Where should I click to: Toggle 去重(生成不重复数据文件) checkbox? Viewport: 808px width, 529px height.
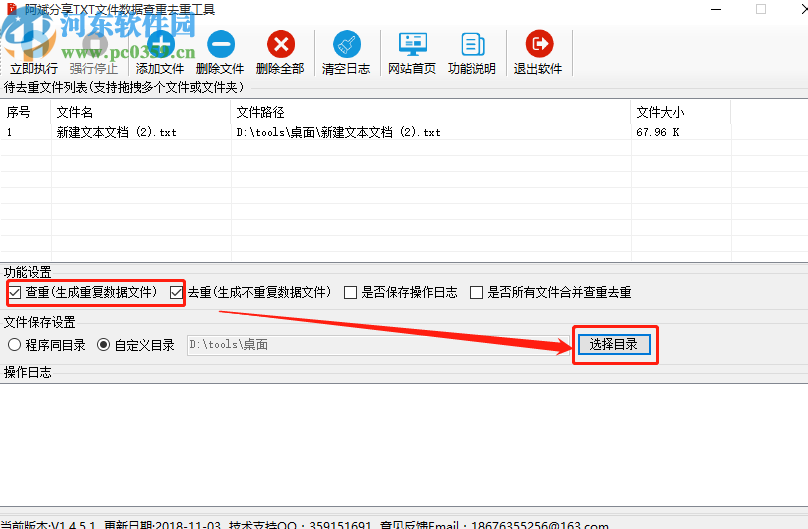point(176,293)
